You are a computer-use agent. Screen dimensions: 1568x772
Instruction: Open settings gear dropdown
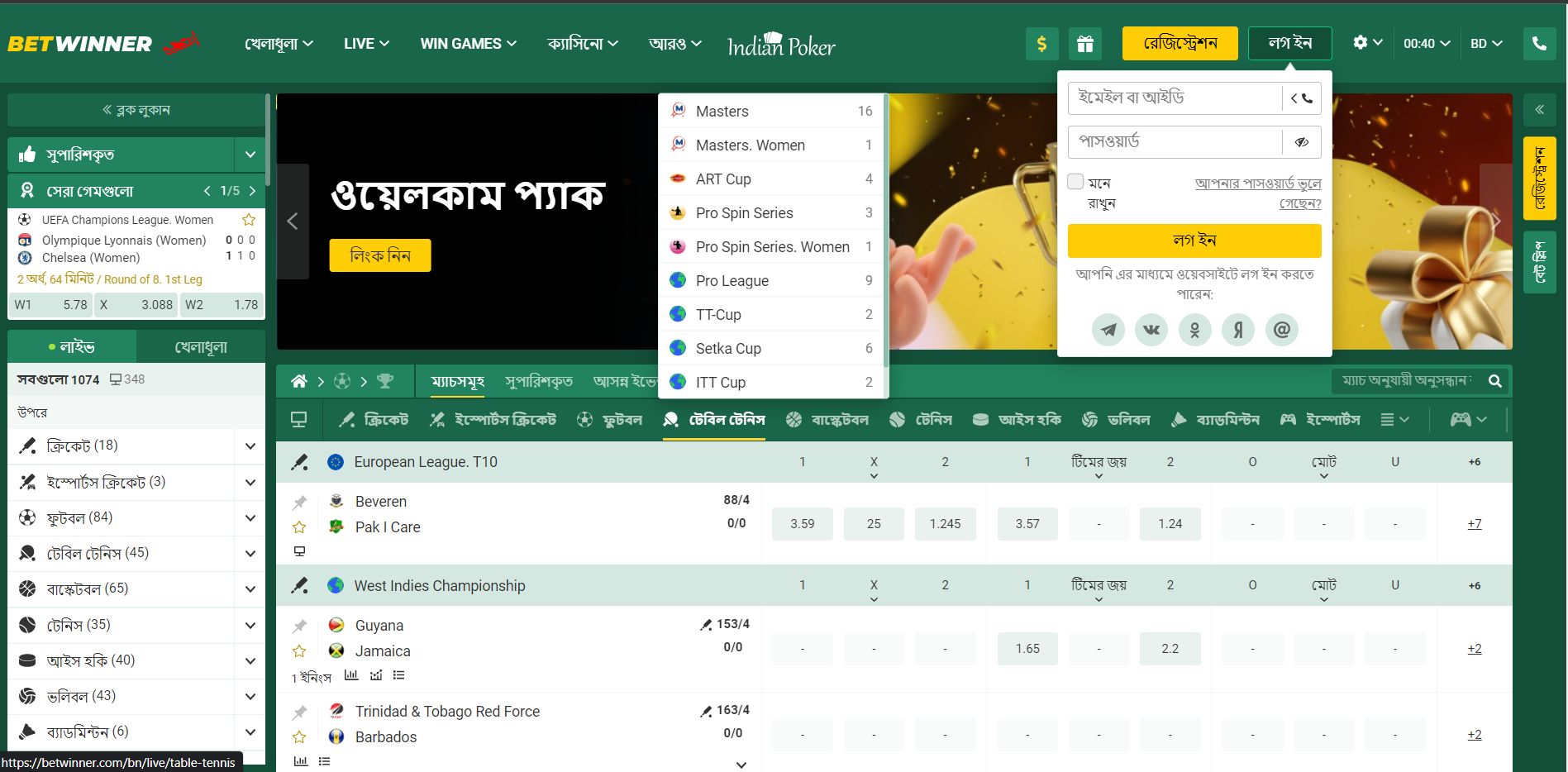pyautogui.click(x=1367, y=43)
